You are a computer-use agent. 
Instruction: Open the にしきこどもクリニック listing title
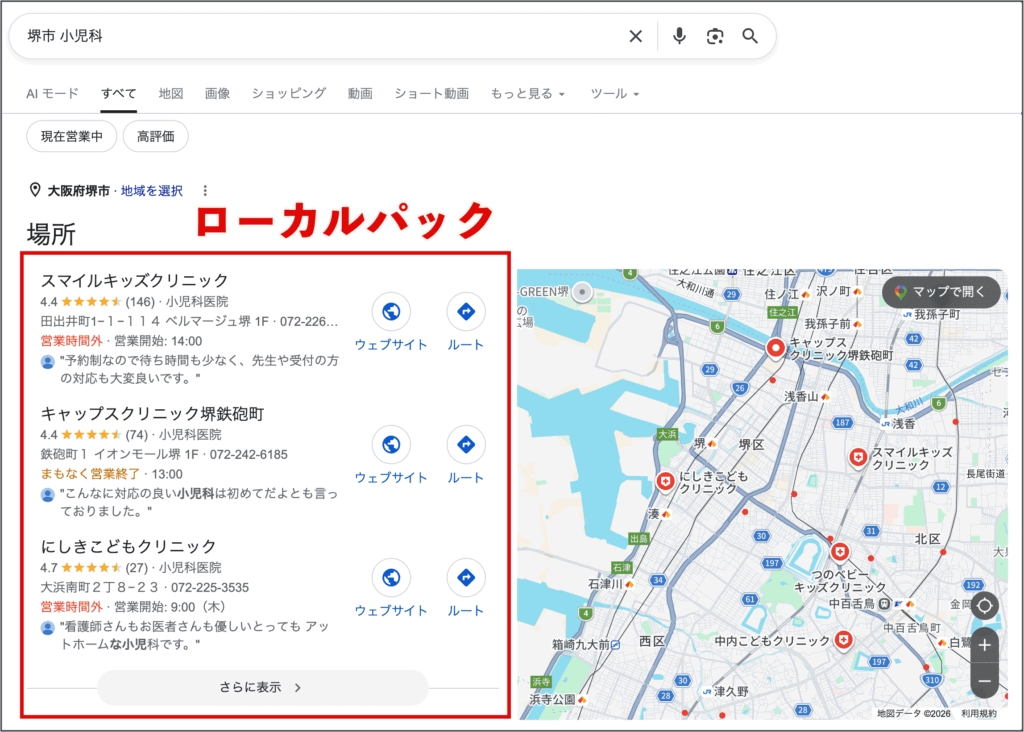tap(128, 546)
